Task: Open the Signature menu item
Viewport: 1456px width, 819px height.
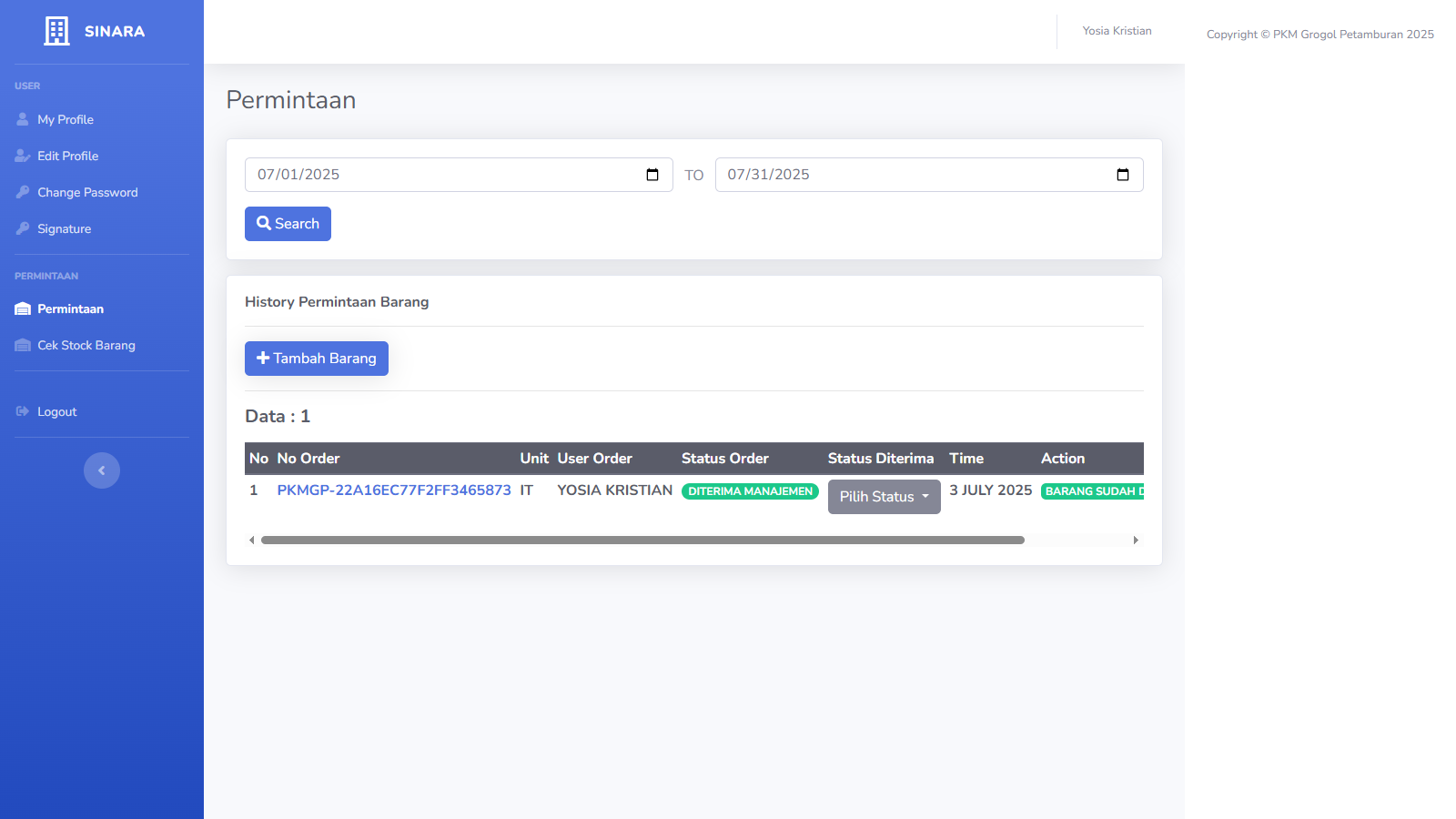Action: (64, 228)
